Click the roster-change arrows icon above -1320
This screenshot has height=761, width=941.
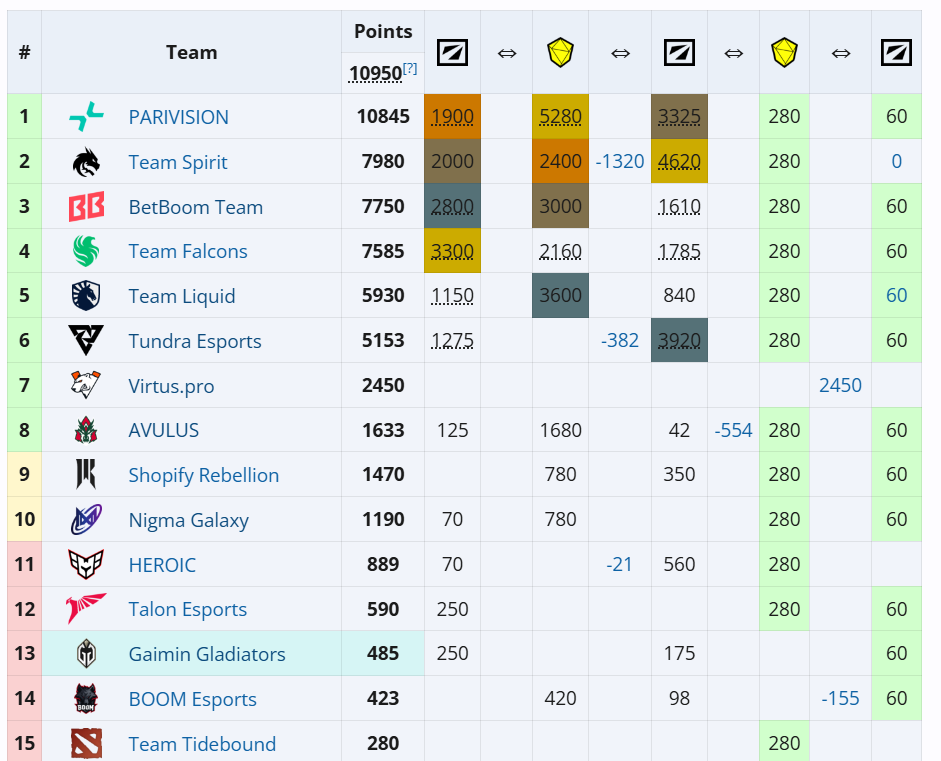point(620,53)
